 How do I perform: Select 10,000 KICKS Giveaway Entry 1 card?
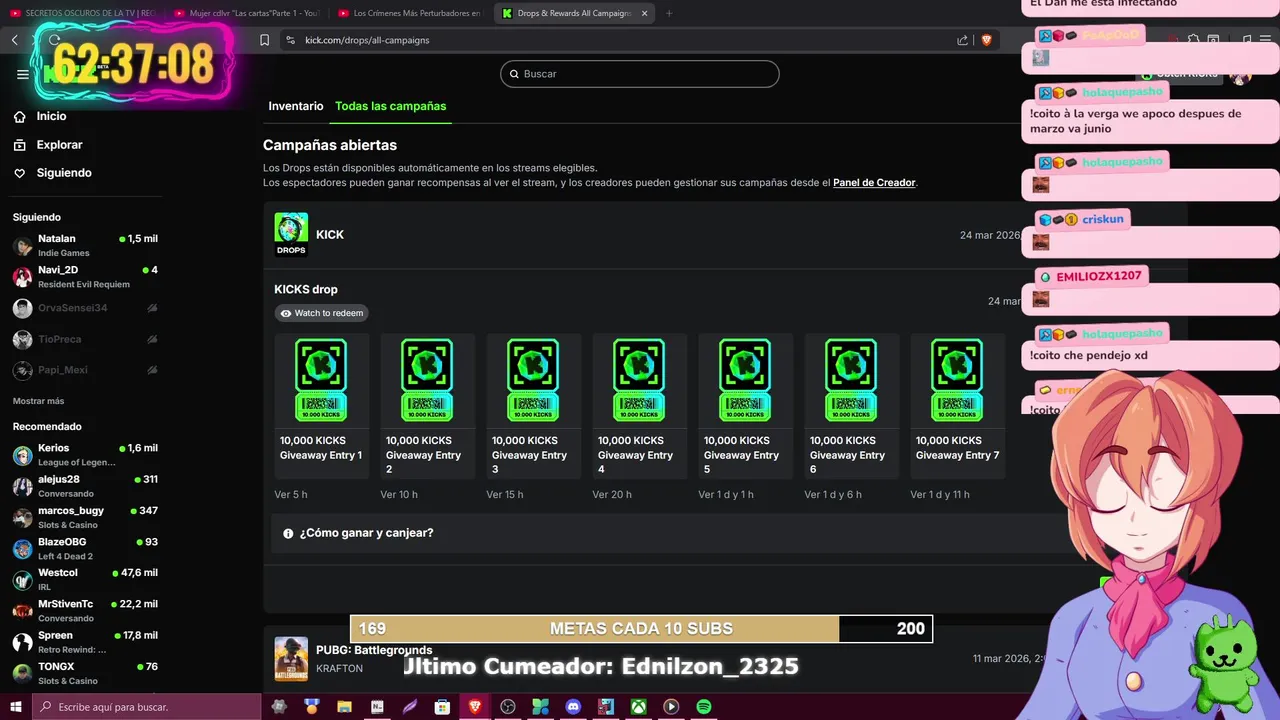click(321, 405)
